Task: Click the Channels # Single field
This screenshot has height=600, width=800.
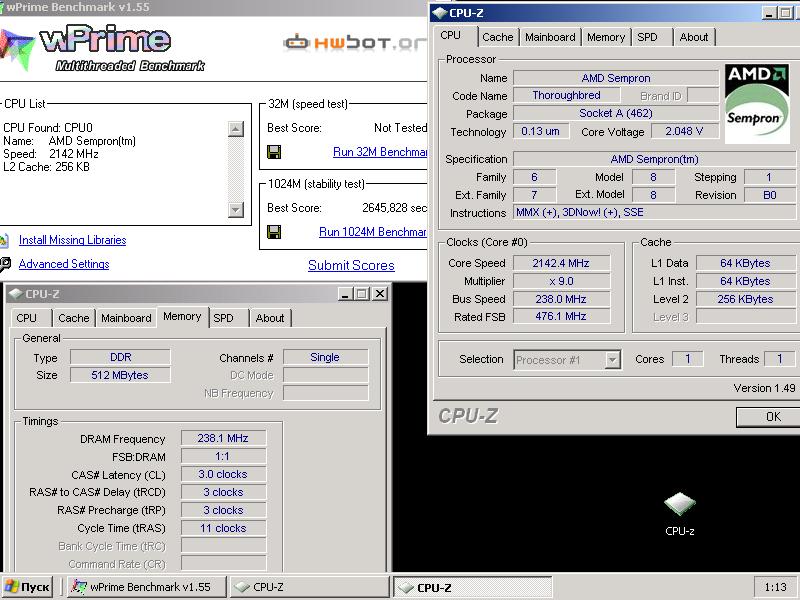Action: [x=325, y=357]
